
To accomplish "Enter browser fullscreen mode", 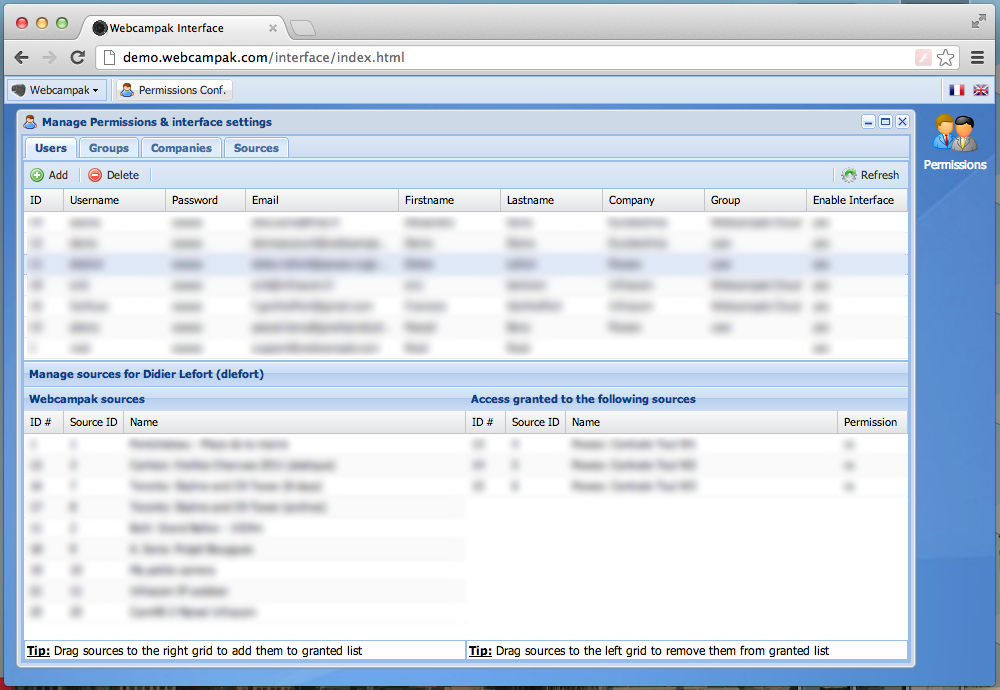I will click(978, 22).
